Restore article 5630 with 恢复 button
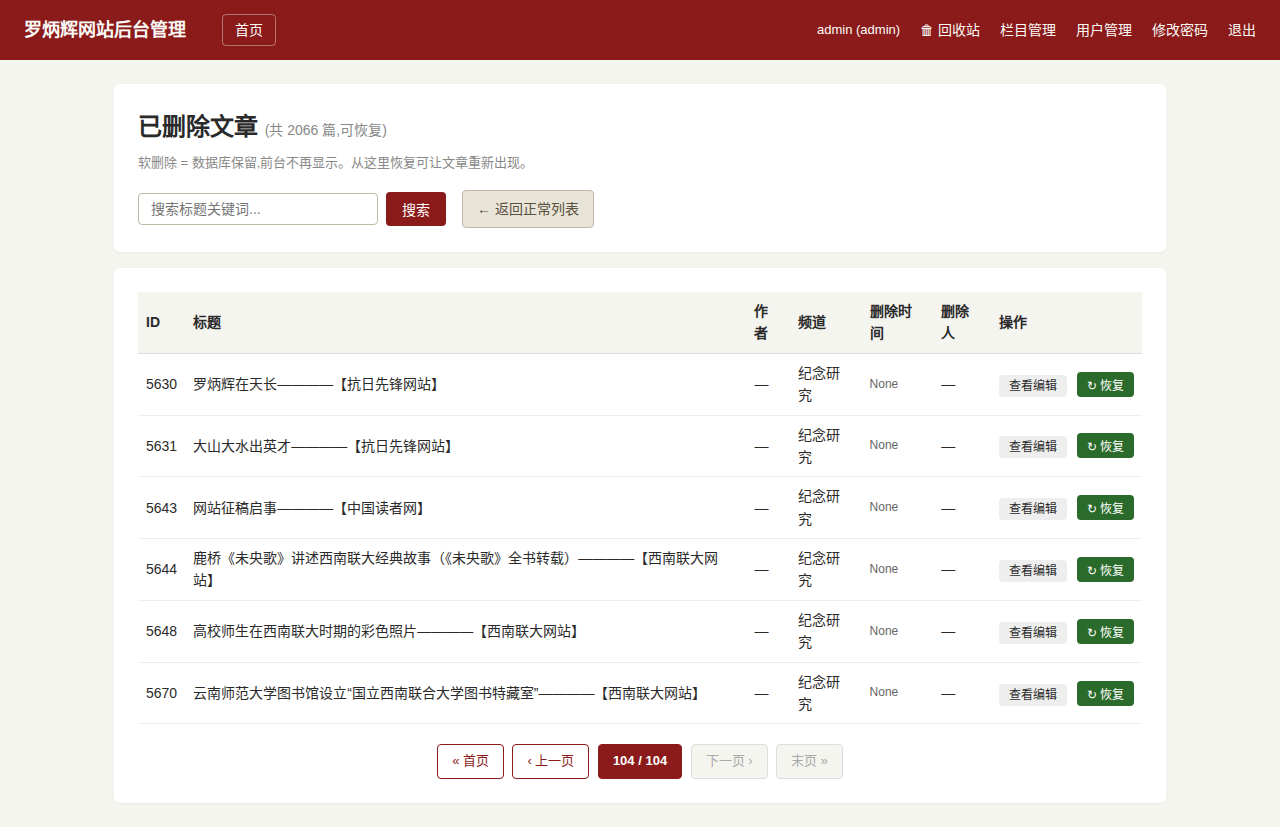The width and height of the screenshot is (1280, 827). coord(1105,385)
